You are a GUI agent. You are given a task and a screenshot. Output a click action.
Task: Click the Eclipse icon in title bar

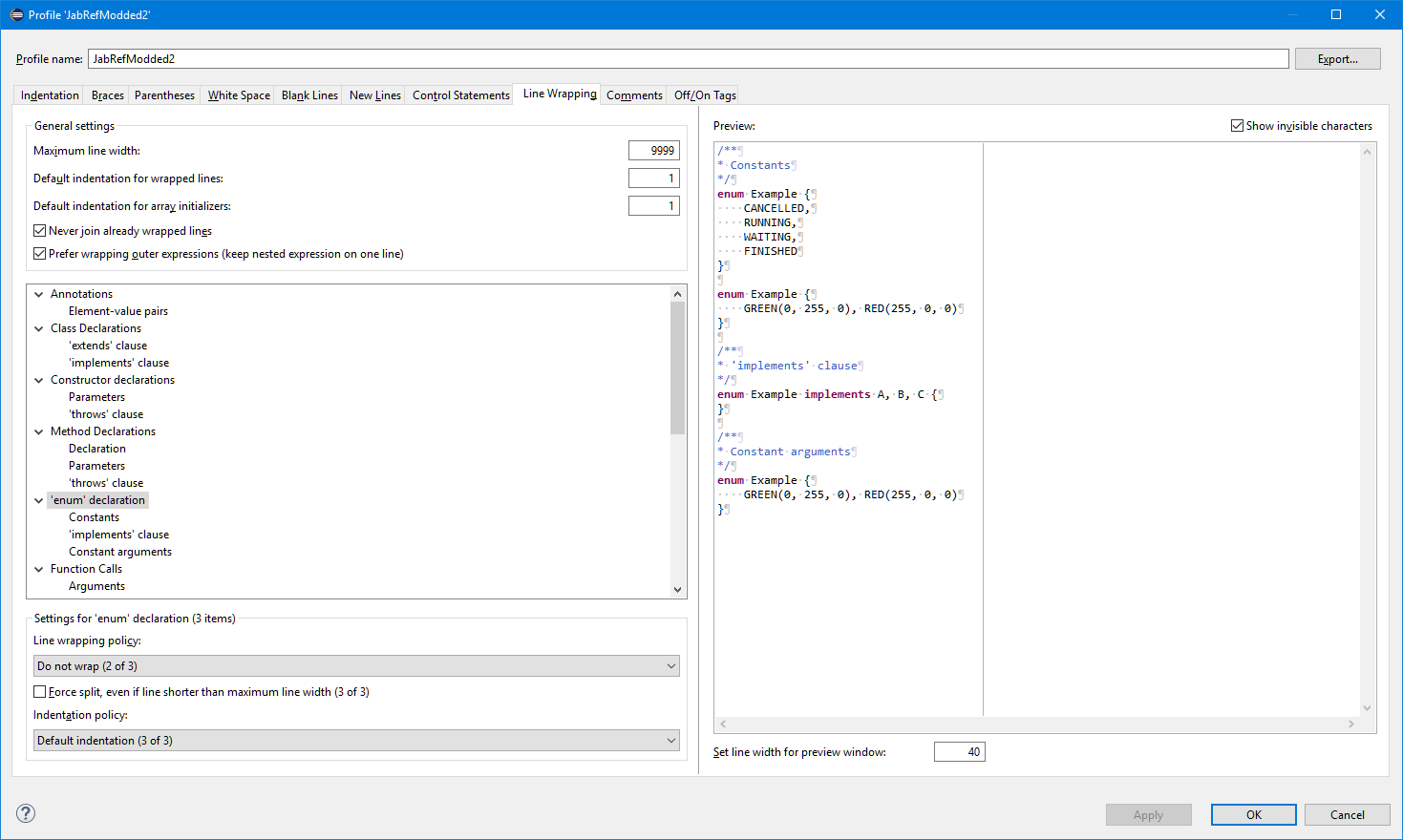pyautogui.click(x=16, y=14)
